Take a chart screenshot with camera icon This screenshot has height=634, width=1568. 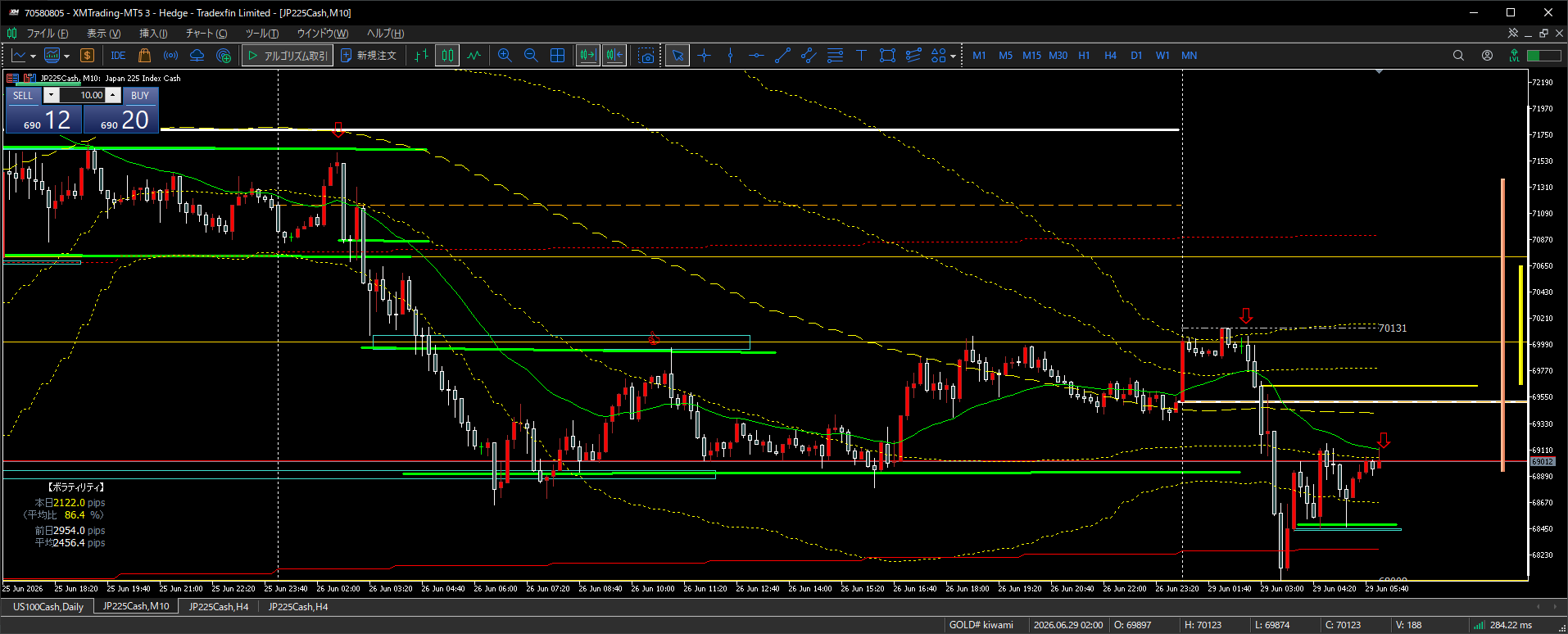coord(646,56)
